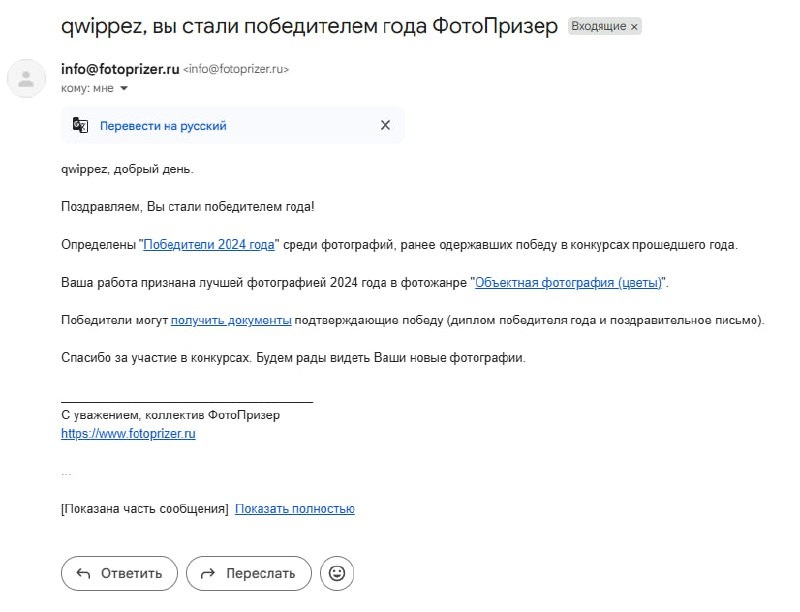Click the translate icon in the banner
Viewport: 800px width, 612px height.
pos(80,125)
